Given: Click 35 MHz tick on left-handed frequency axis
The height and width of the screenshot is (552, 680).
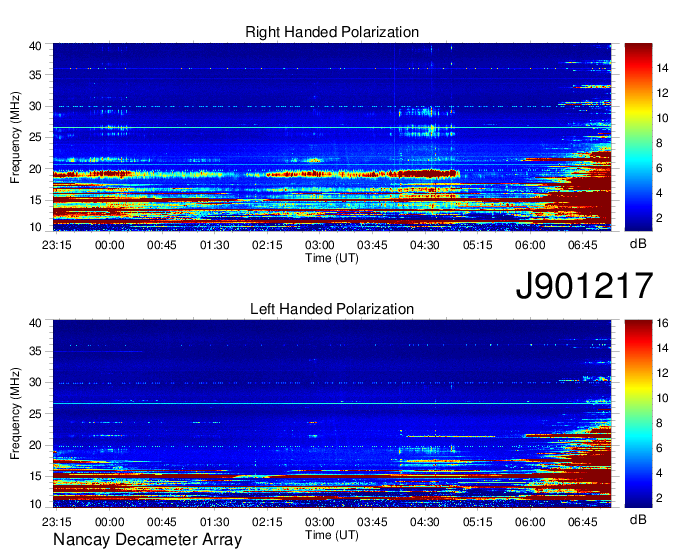Looking at the screenshot, I should pyautogui.click(x=35, y=351).
